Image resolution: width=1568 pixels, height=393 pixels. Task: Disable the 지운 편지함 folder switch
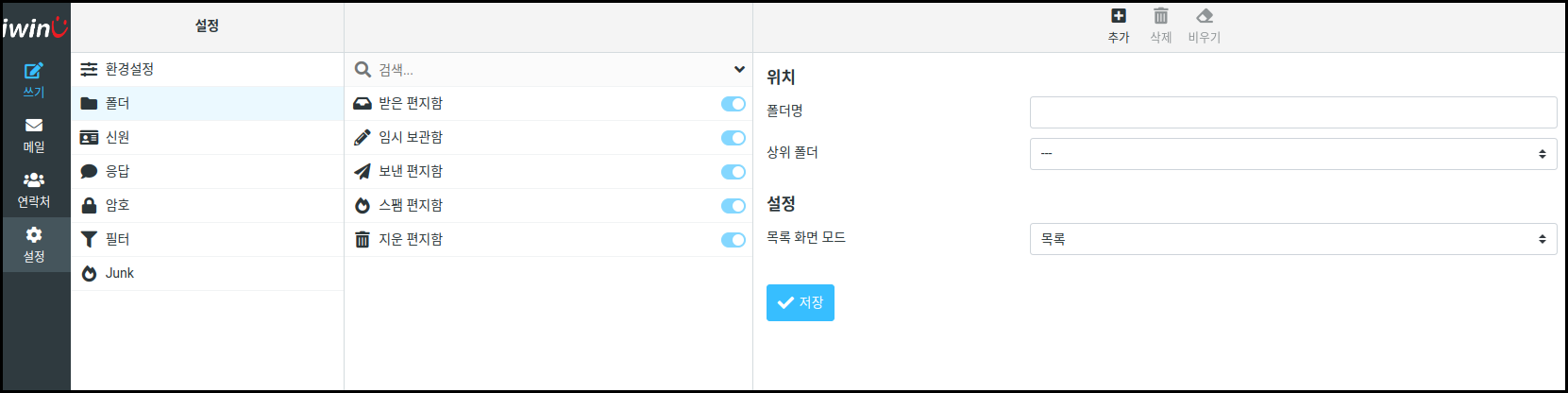[x=733, y=240]
